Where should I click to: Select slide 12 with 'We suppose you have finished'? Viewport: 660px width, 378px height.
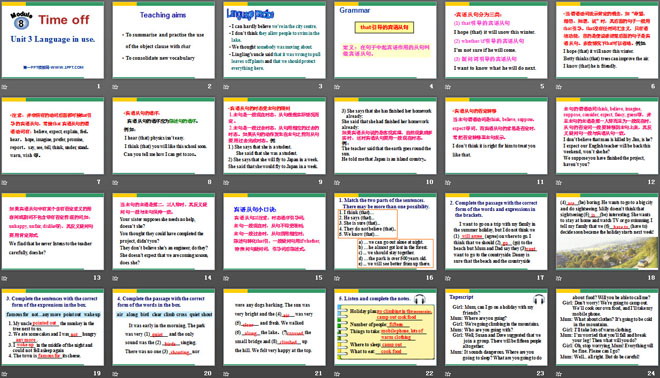tap(607, 136)
